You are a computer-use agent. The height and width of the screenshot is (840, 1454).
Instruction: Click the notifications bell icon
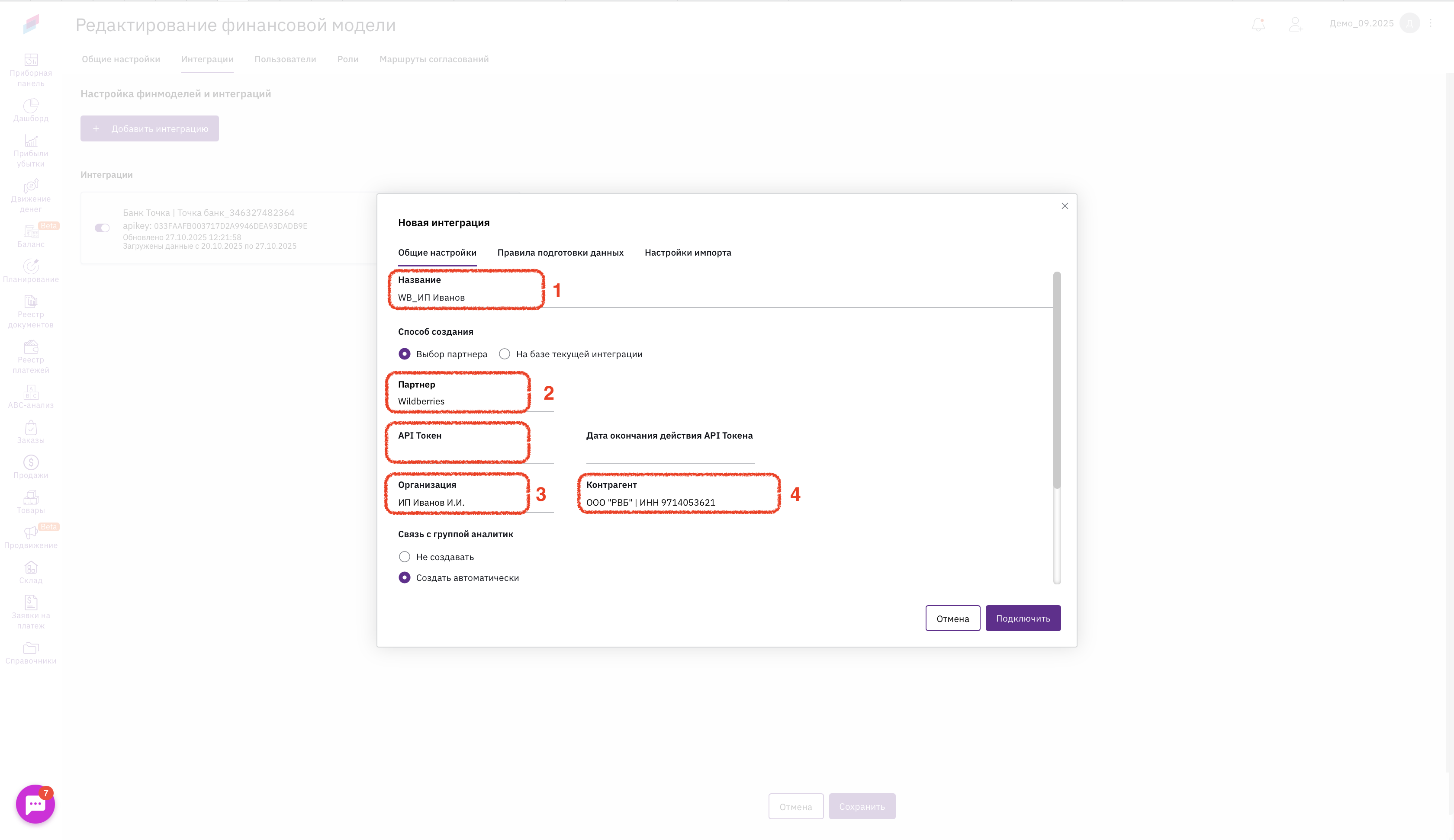point(1258,24)
